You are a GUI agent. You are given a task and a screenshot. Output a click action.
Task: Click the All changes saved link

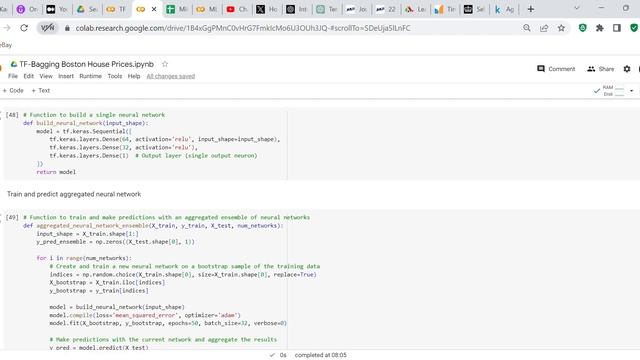pos(171,76)
